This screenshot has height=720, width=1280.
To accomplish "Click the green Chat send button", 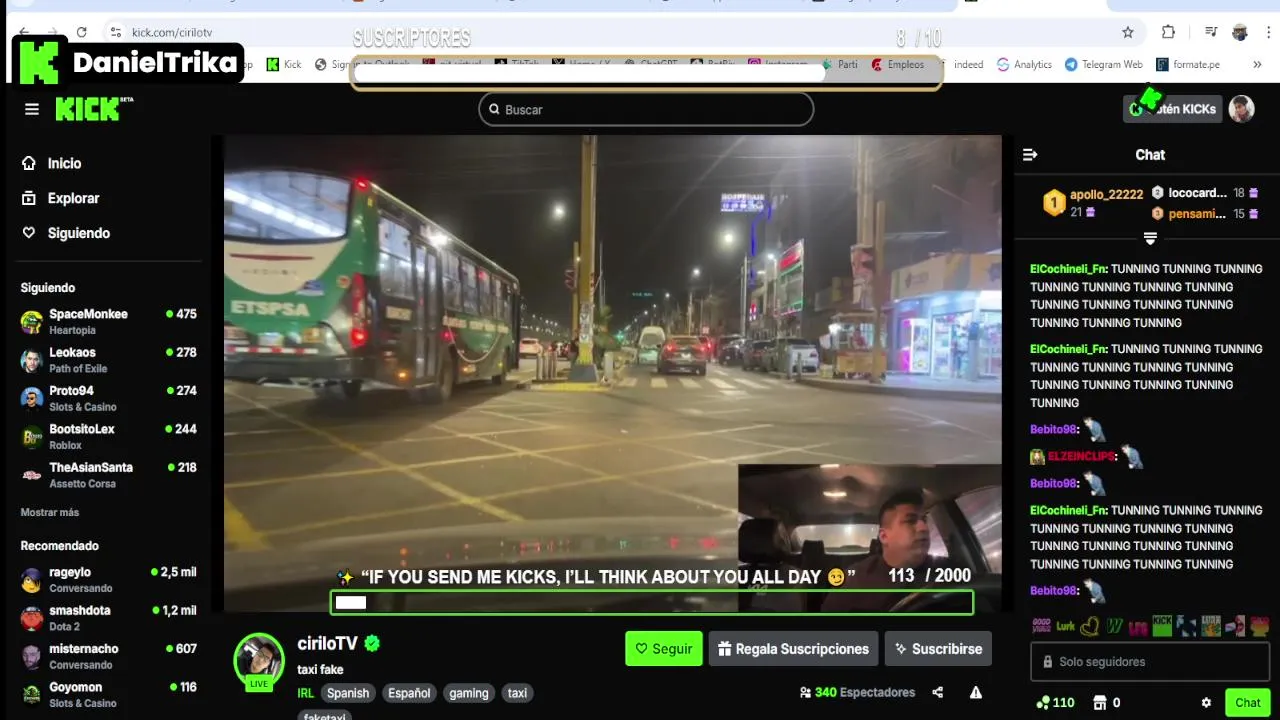I will point(1247,702).
